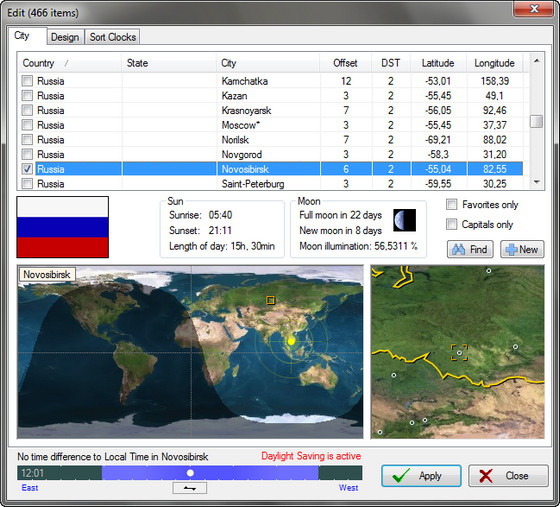The height and width of the screenshot is (507, 560).
Task: Apply changes with the Apply button
Action: pos(421,476)
